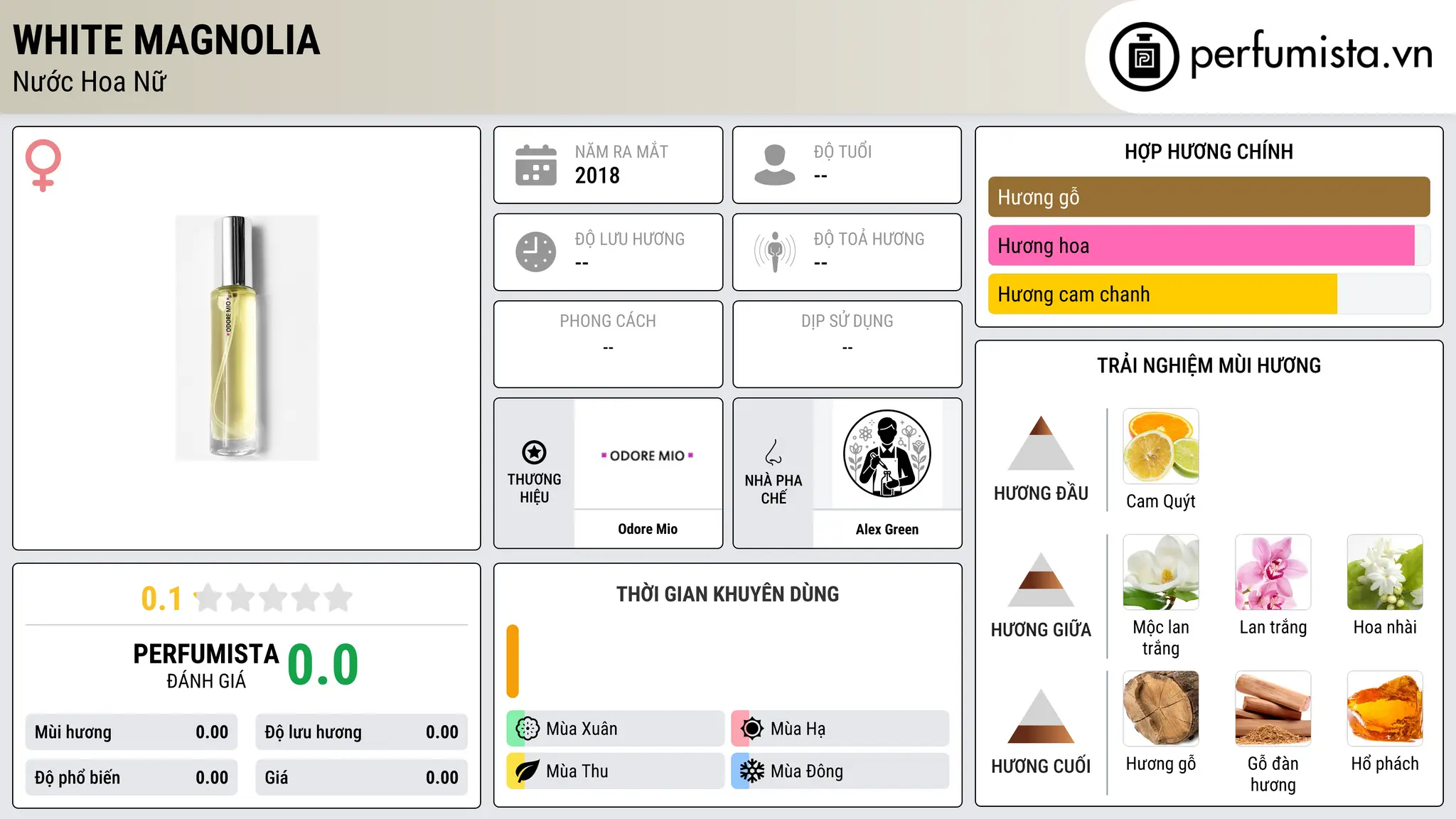Screen dimensions: 1456x819
Task: Click the Alex Green perfumer avatar
Action: pyautogui.click(x=887, y=454)
